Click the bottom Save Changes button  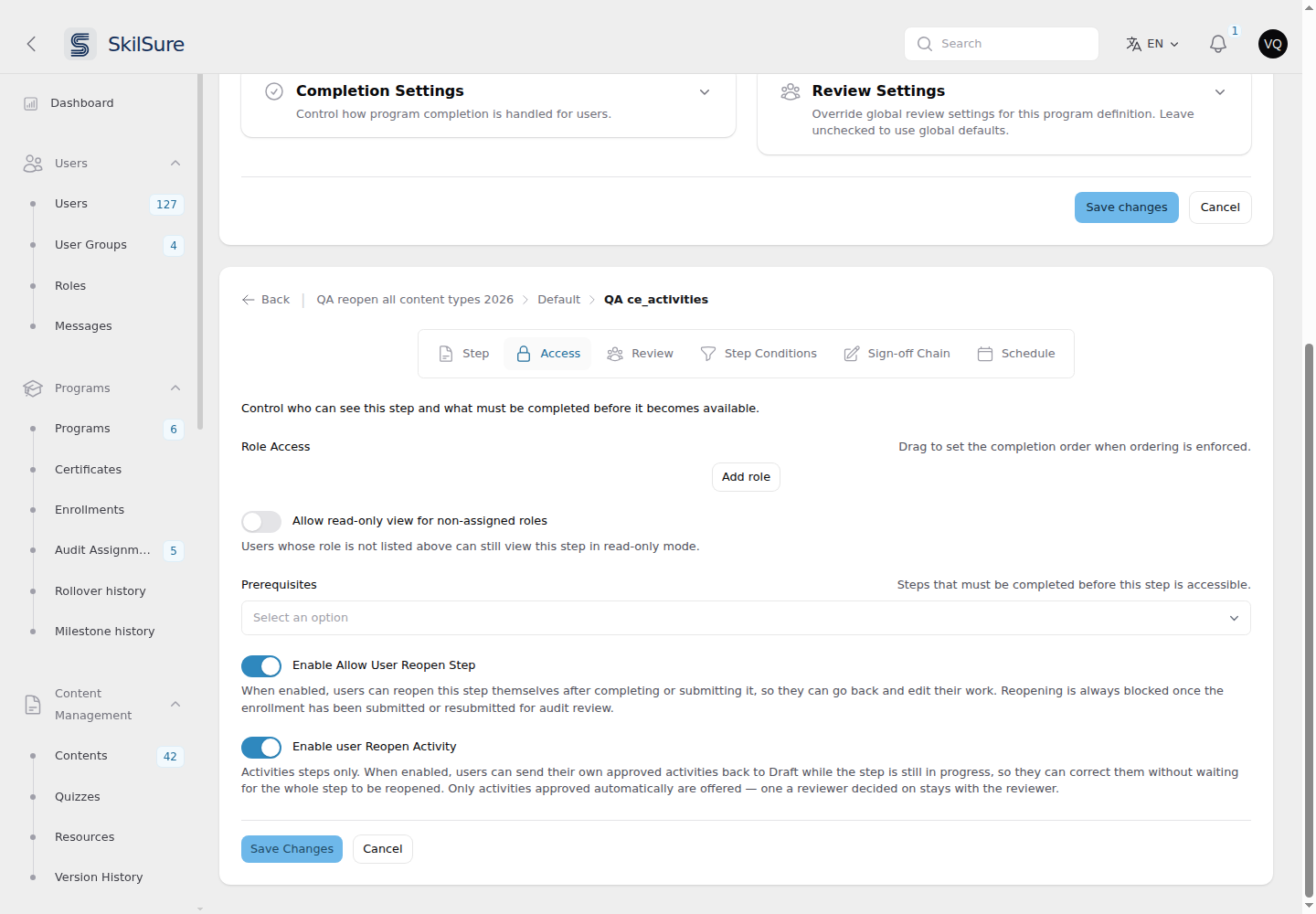pyautogui.click(x=292, y=849)
